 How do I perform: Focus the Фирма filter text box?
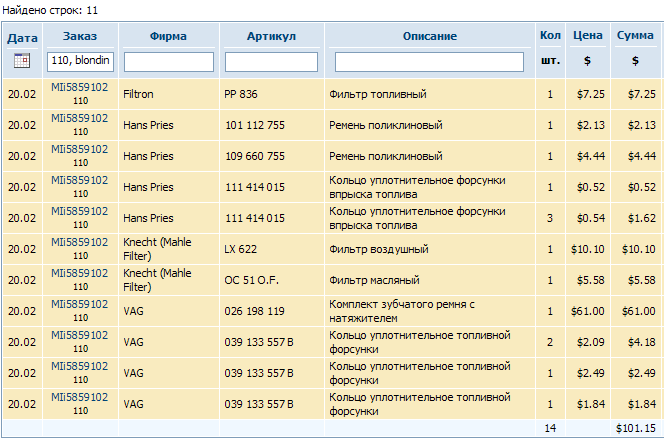168,62
